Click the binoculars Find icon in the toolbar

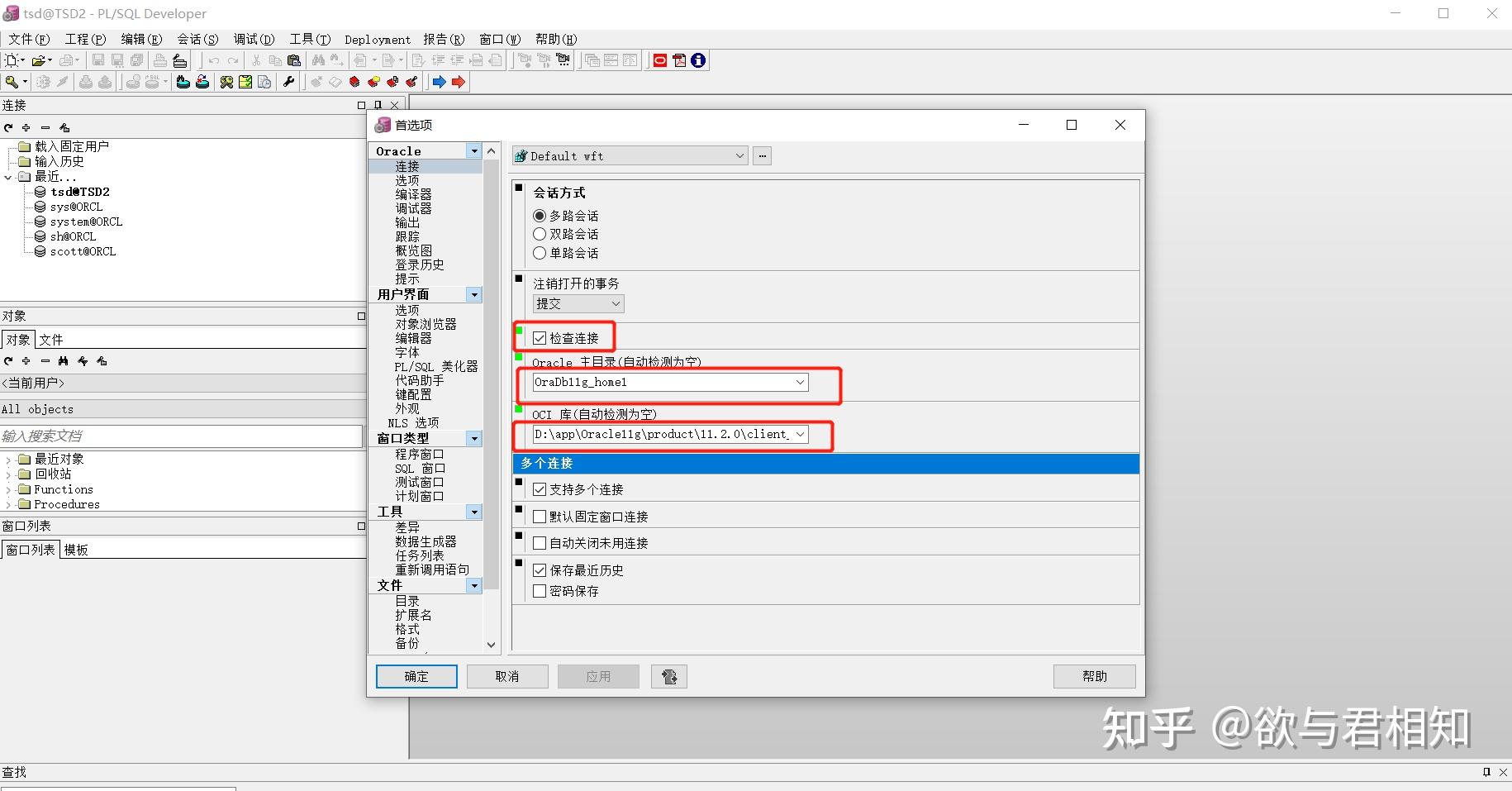coord(319,60)
